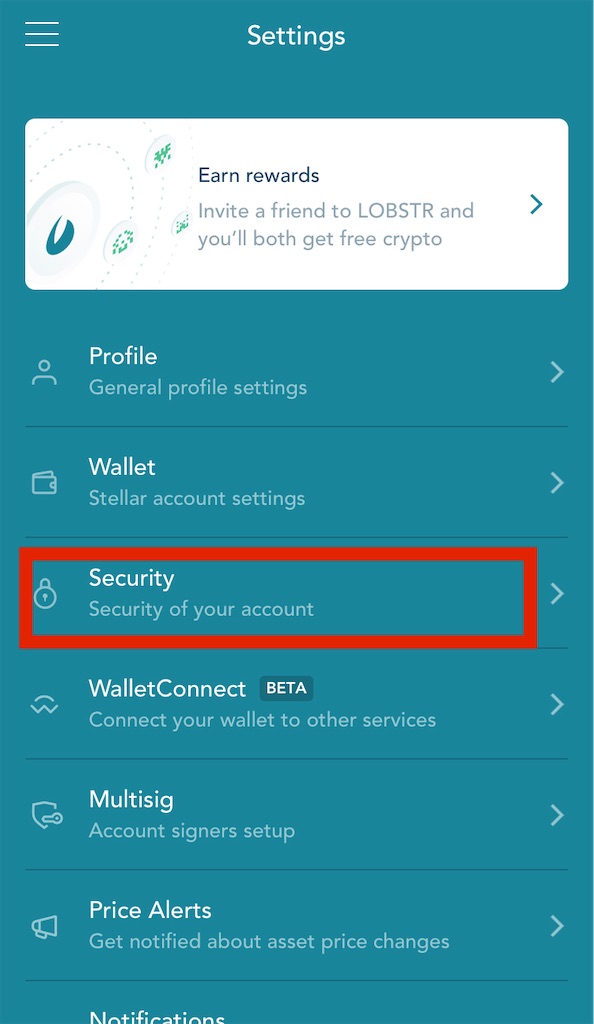Open Invite a friend to LOBSTR banner

(x=296, y=204)
